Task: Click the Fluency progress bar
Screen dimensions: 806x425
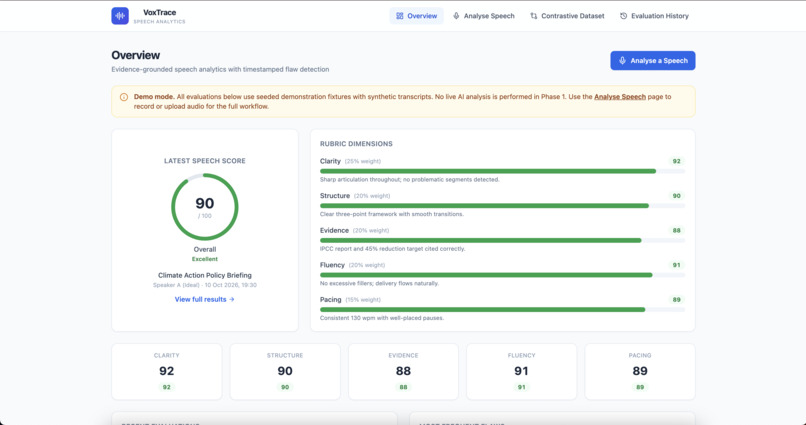Action: (x=502, y=275)
